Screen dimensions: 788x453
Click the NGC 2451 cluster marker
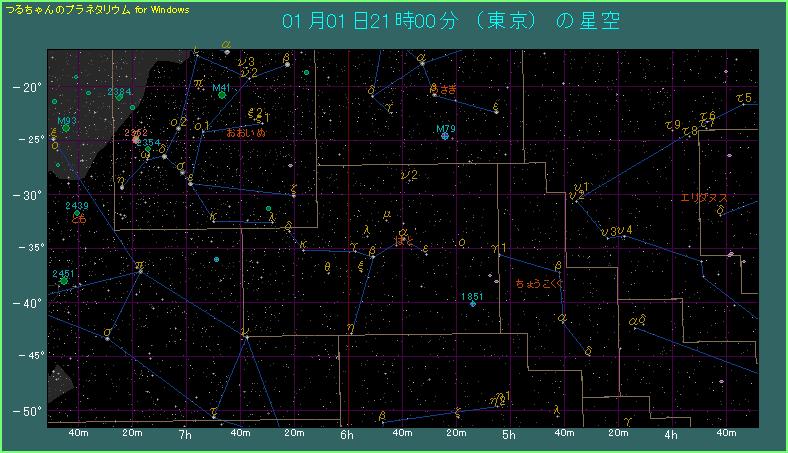tap(65, 281)
